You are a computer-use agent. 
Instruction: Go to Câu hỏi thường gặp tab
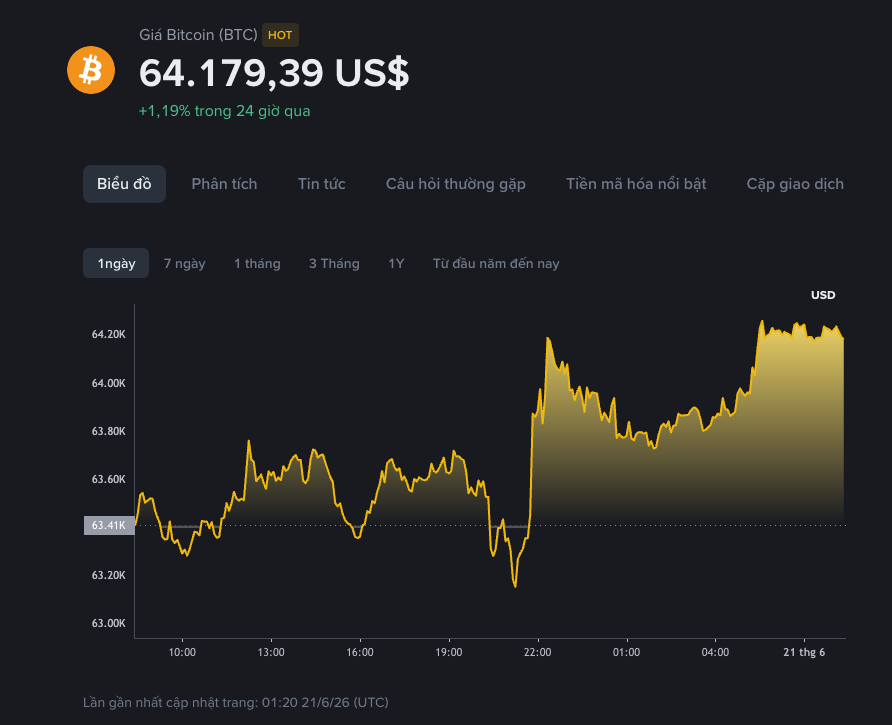(456, 184)
